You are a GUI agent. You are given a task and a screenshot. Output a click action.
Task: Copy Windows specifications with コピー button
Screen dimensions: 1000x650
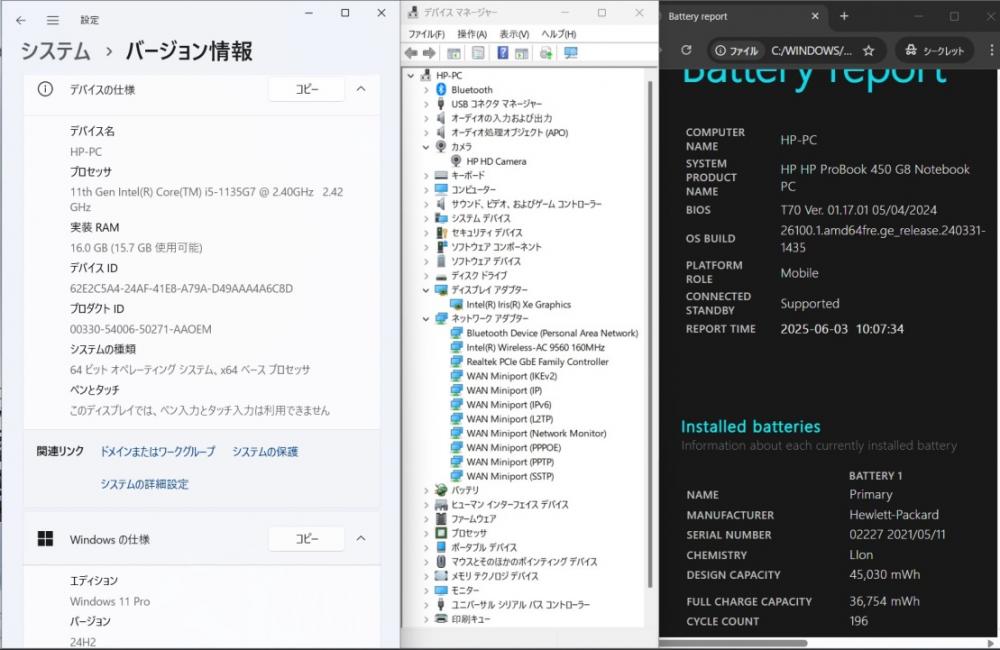(x=307, y=539)
